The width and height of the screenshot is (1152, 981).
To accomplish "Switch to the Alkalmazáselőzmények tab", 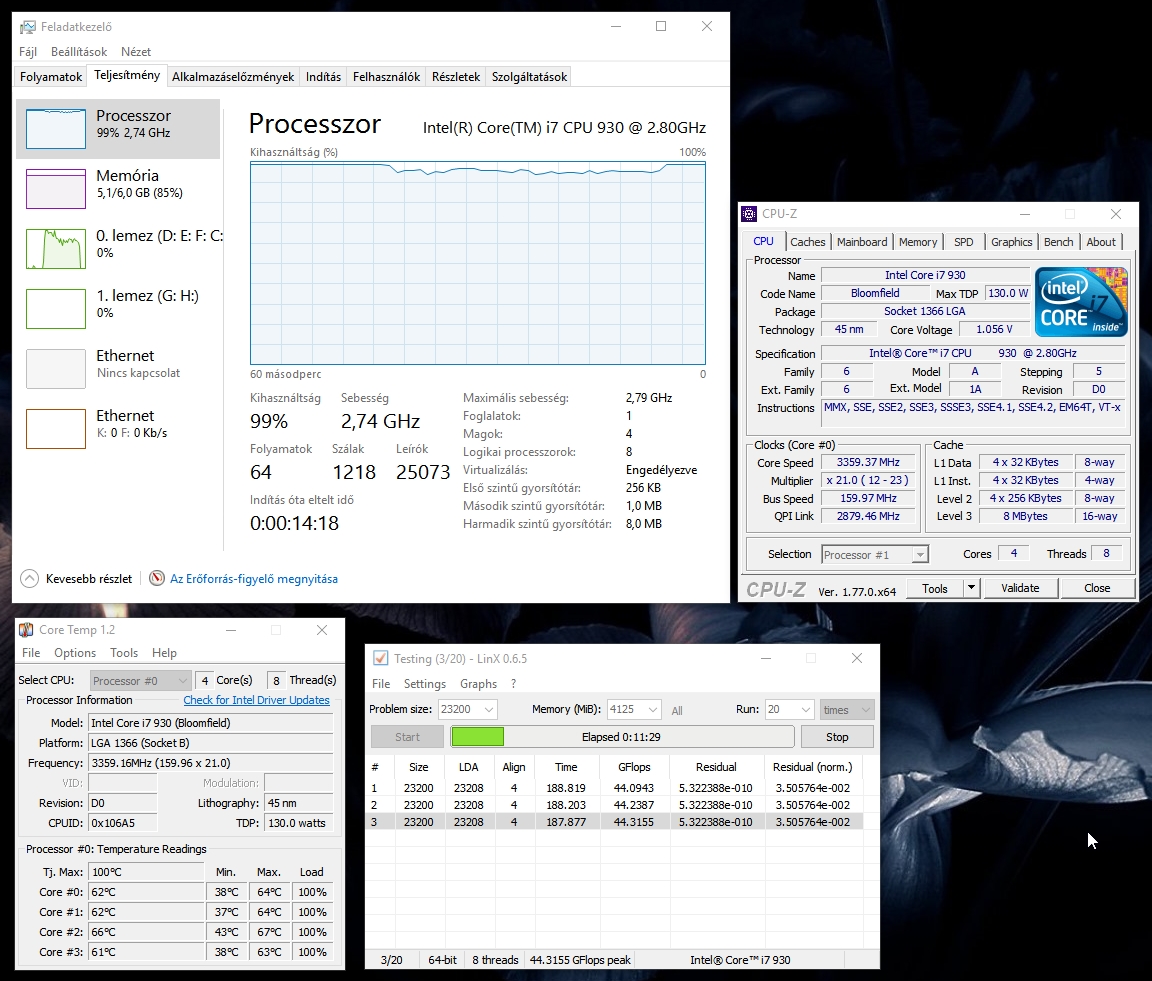I will tap(233, 76).
